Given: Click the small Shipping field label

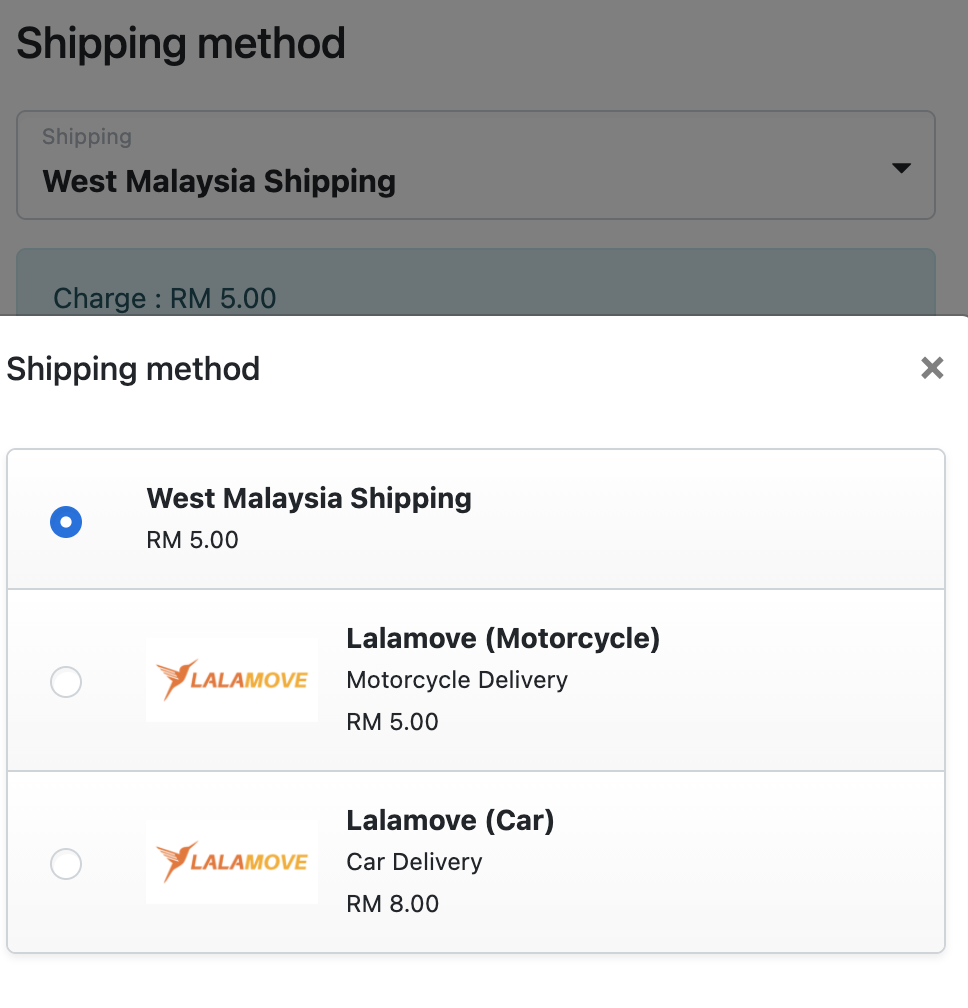Looking at the screenshot, I should click(x=87, y=137).
